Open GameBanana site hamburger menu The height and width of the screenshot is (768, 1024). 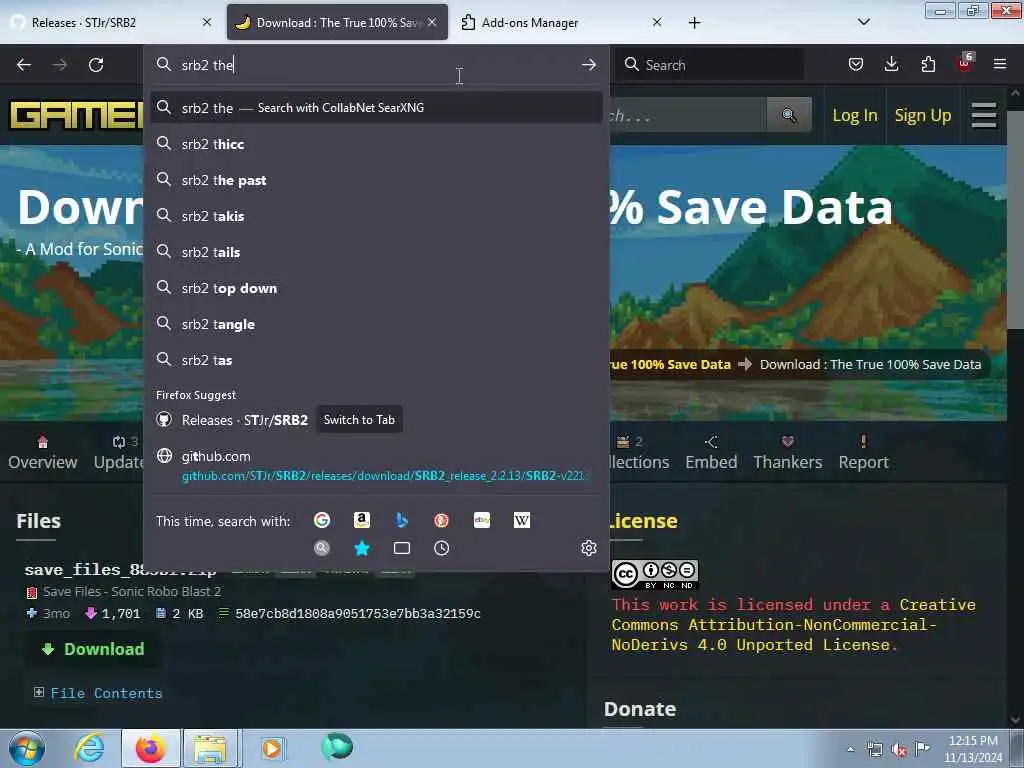pyautogui.click(x=984, y=115)
